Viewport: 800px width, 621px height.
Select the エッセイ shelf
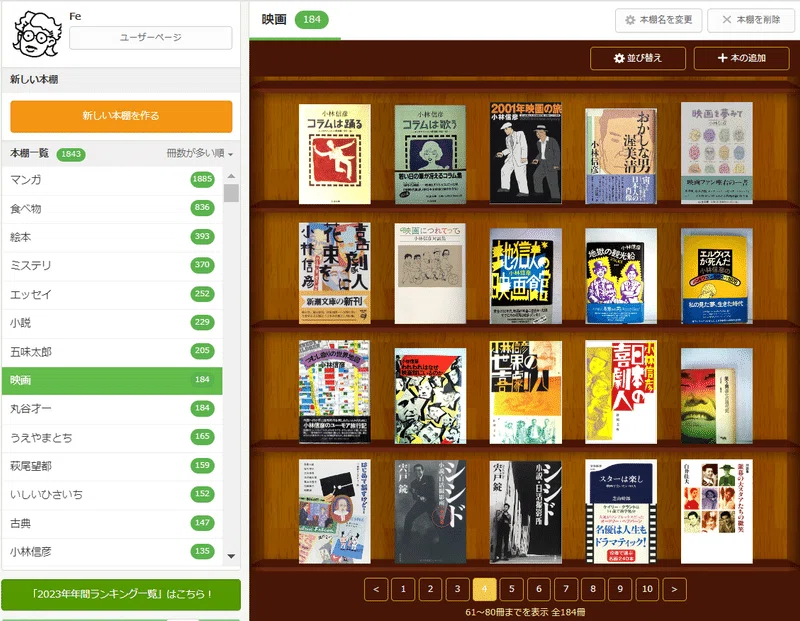tap(112, 294)
